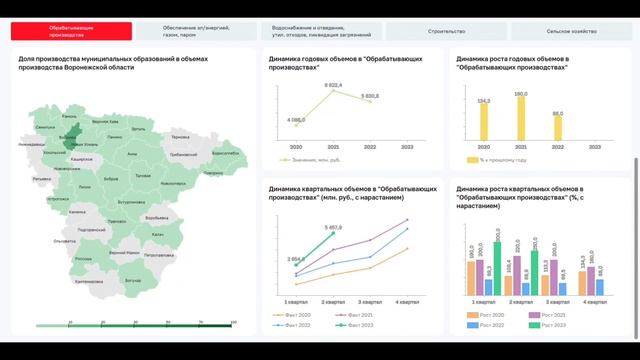640x360 pixels.
Task: Select the gray Каширское district on map
Action: point(81,159)
